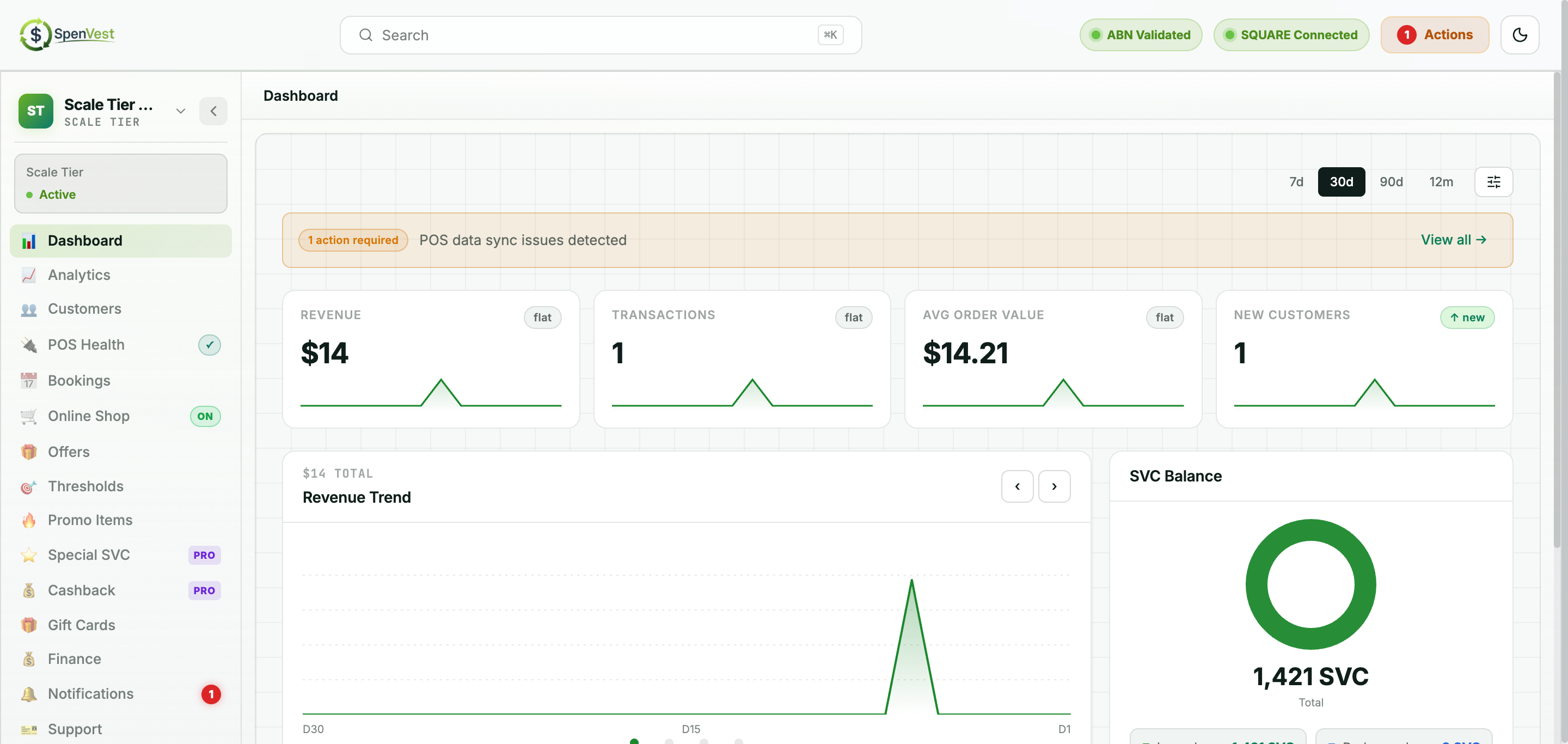This screenshot has height=744, width=1568.
Task: Click the ST account avatar
Action: 36,111
